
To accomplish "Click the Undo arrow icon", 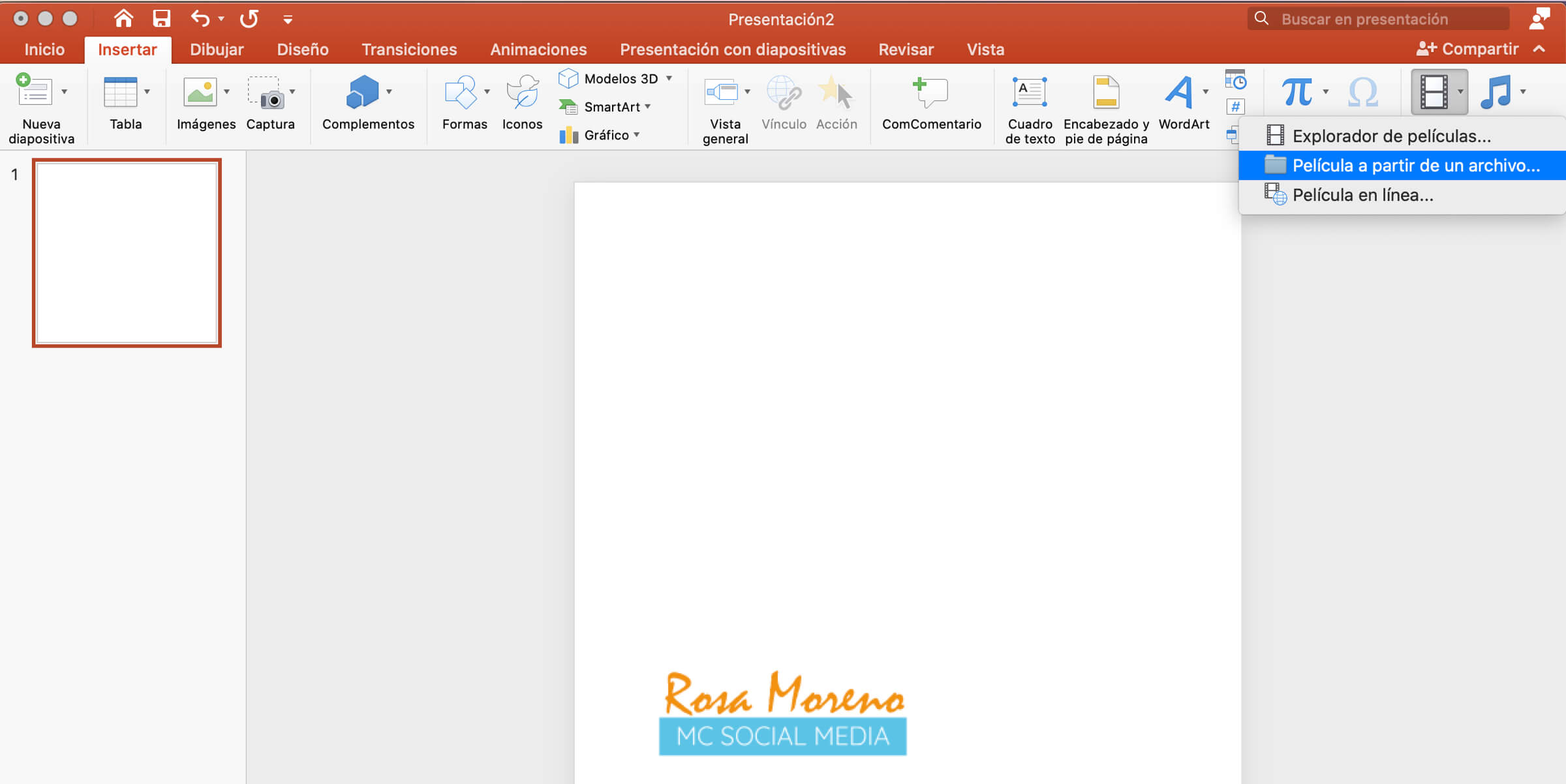I will [x=200, y=18].
